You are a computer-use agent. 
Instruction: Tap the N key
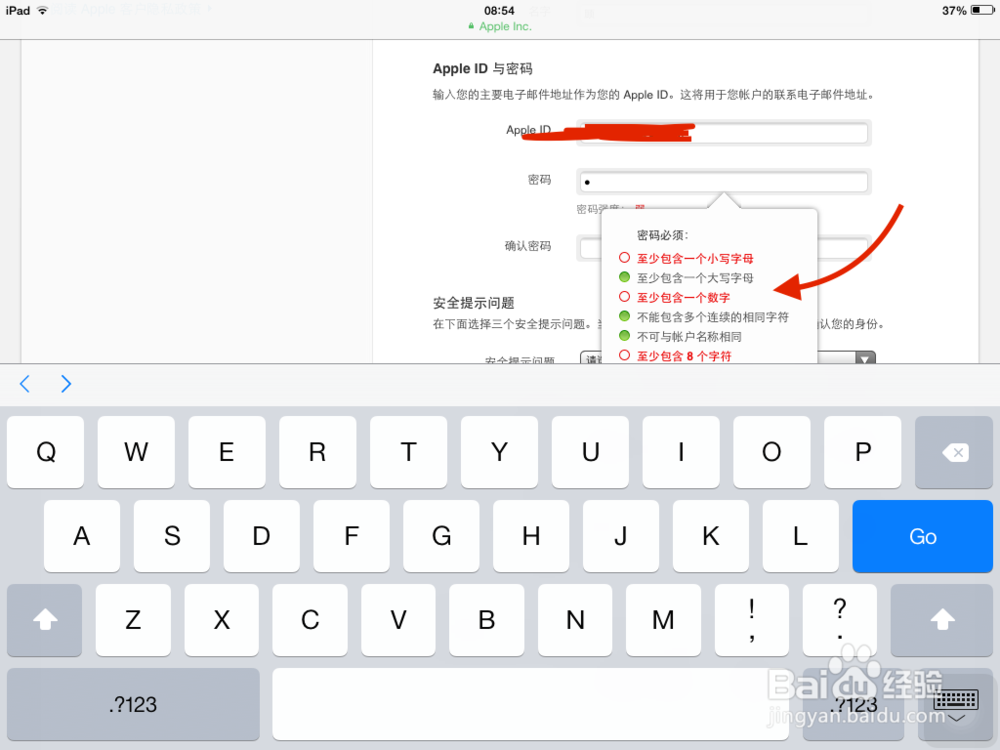[575, 619]
